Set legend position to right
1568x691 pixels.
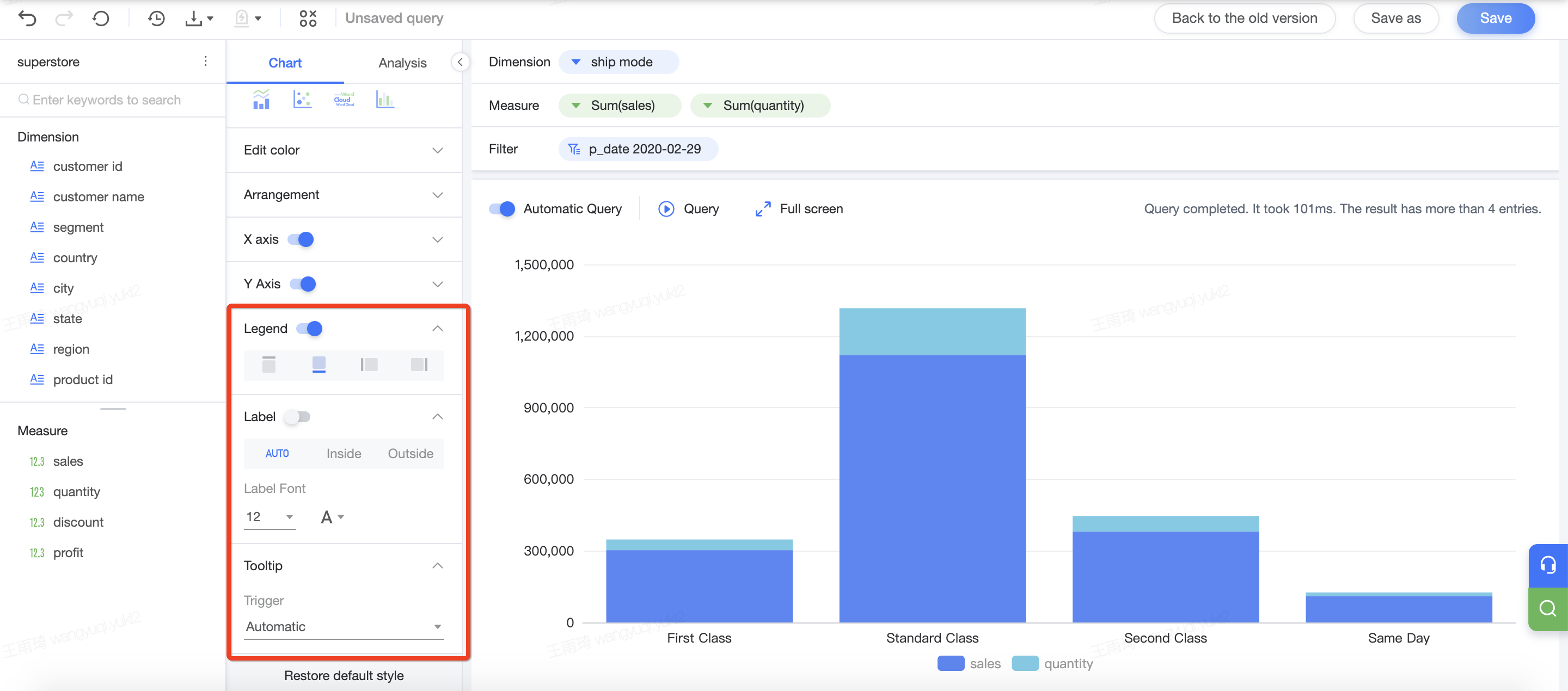coord(419,365)
